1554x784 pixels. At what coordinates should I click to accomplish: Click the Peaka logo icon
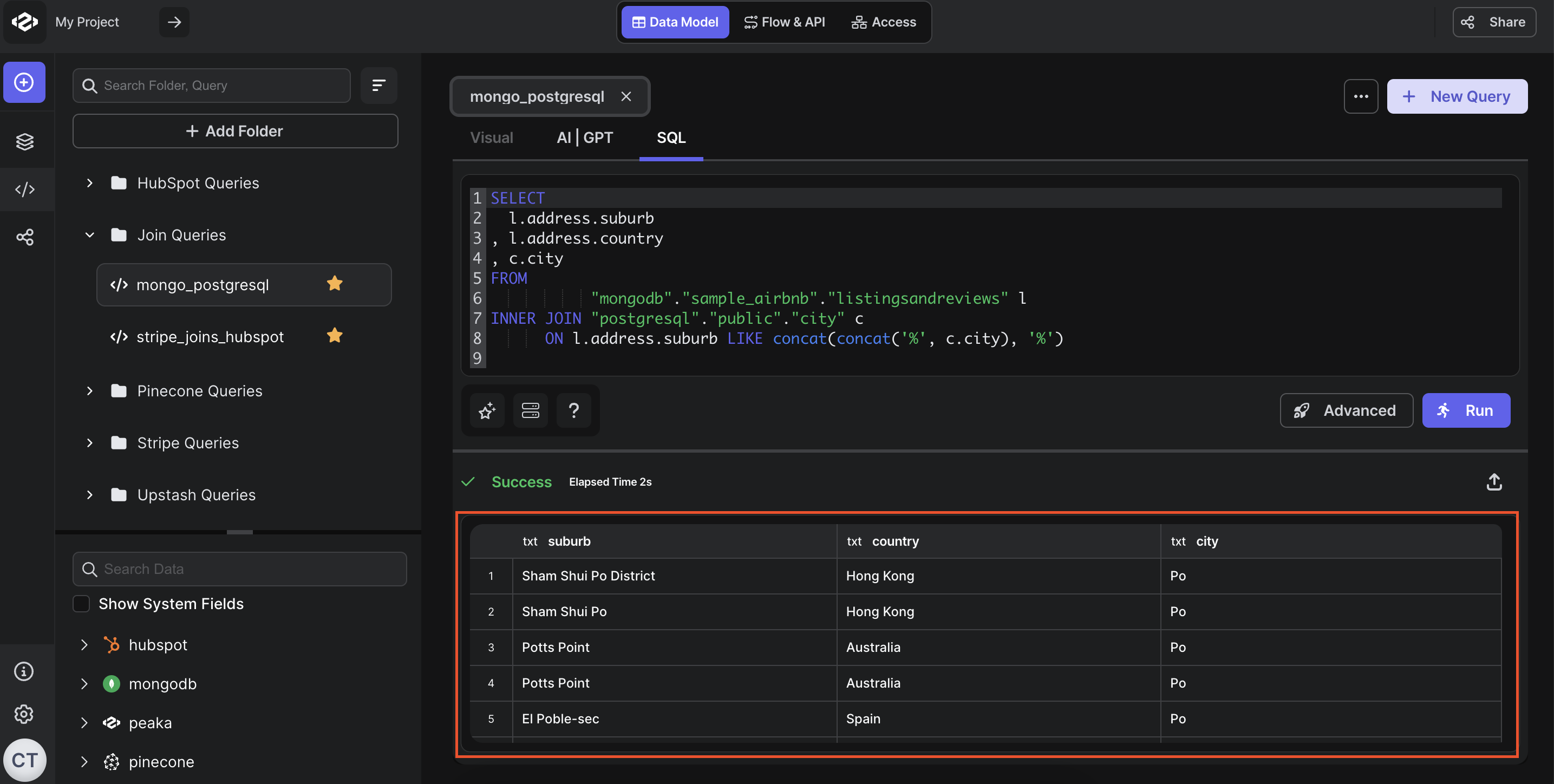tap(24, 22)
